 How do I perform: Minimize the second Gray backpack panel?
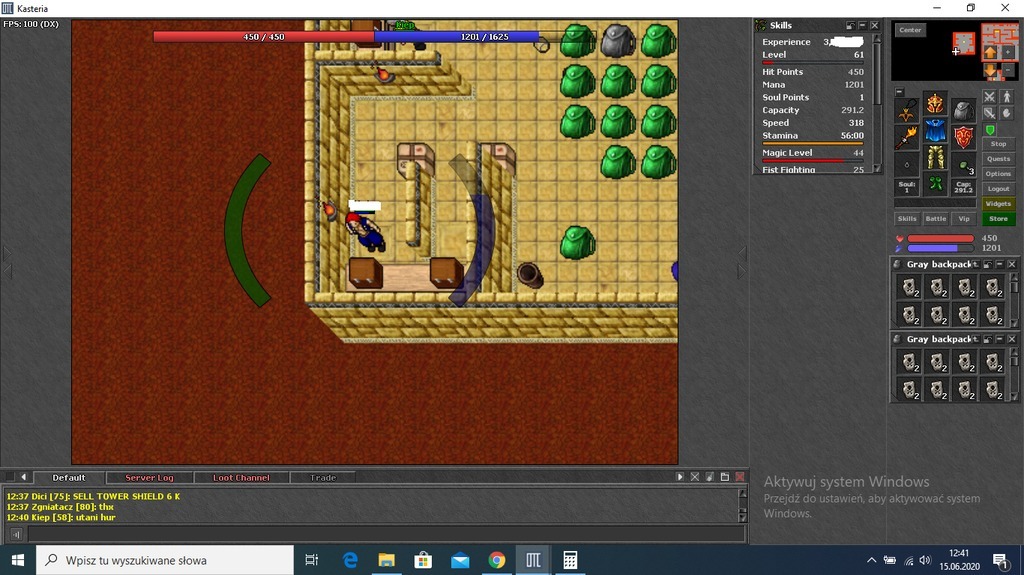(1000, 338)
